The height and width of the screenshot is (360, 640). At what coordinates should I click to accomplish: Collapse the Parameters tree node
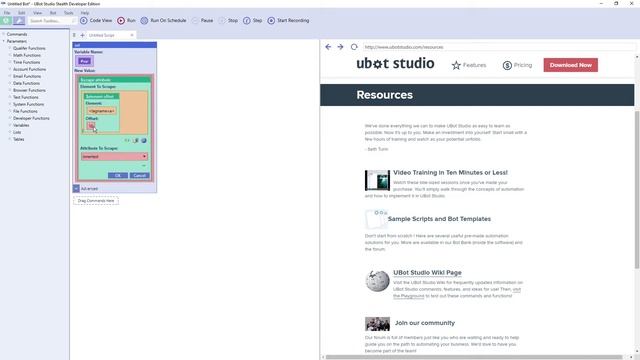[x=4, y=41]
